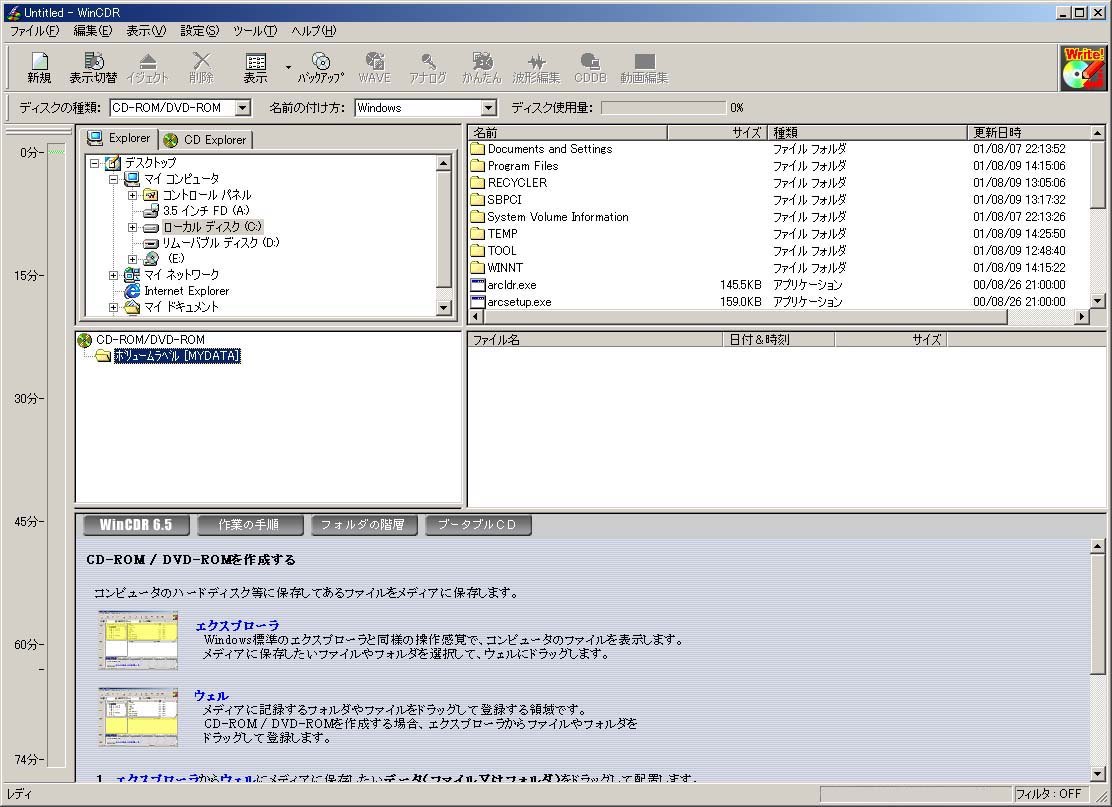
Task: Open the ツール menu
Action: 253,31
